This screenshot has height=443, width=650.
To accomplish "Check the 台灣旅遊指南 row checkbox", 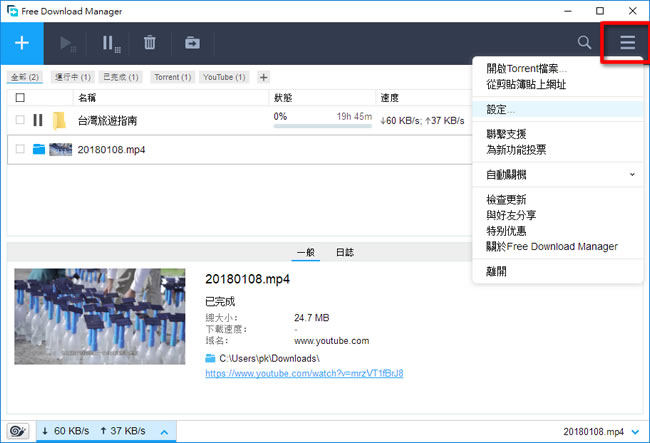I will (x=20, y=120).
